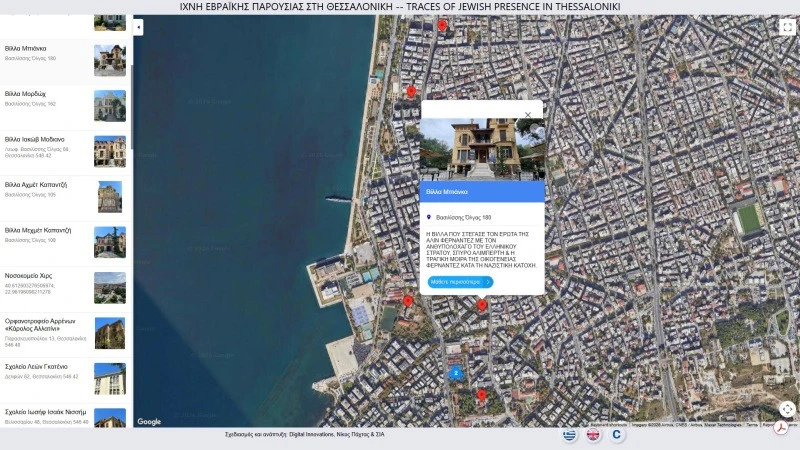The height and width of the screenshot is (450, 800).
Task: Click Σχολείο Λεών Γκατένιο thumbnail image
Action: 110,379
